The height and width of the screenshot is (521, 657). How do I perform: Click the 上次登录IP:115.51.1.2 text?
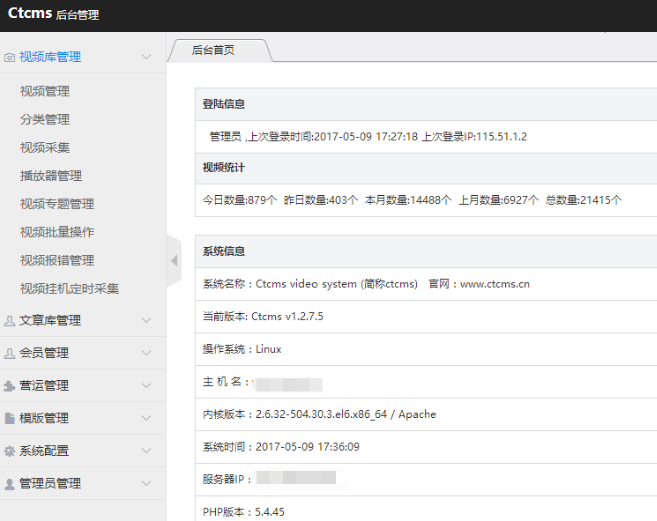tap(474, 137)
